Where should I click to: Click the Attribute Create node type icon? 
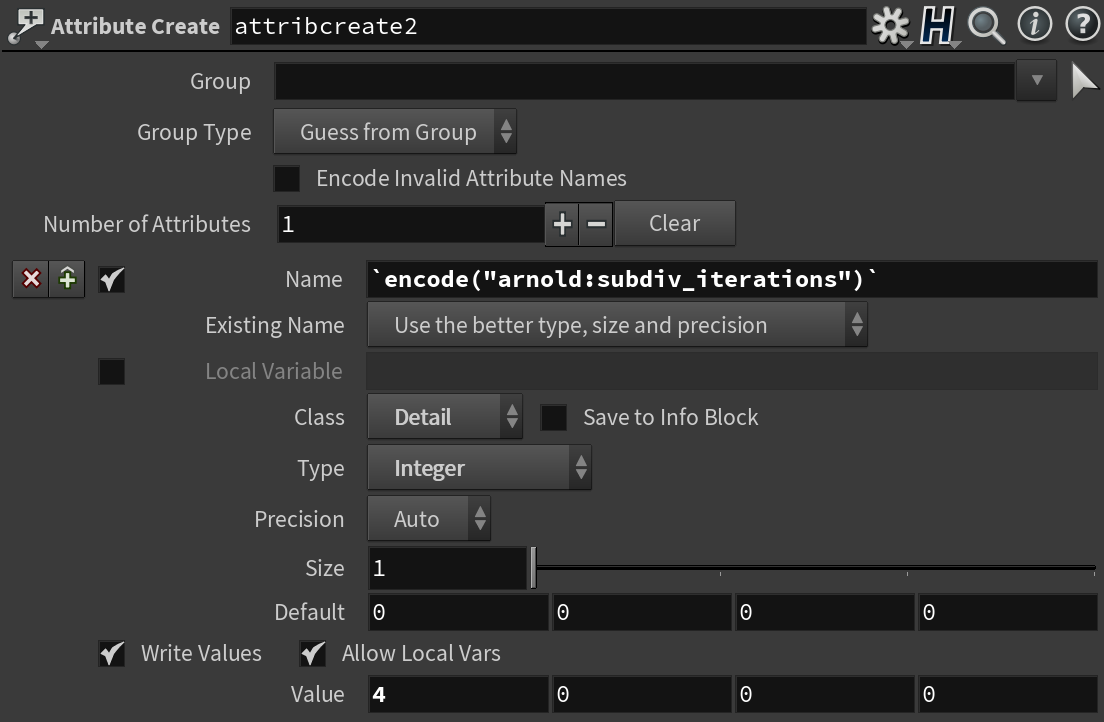pyautogui.click(x=25, y=26)
